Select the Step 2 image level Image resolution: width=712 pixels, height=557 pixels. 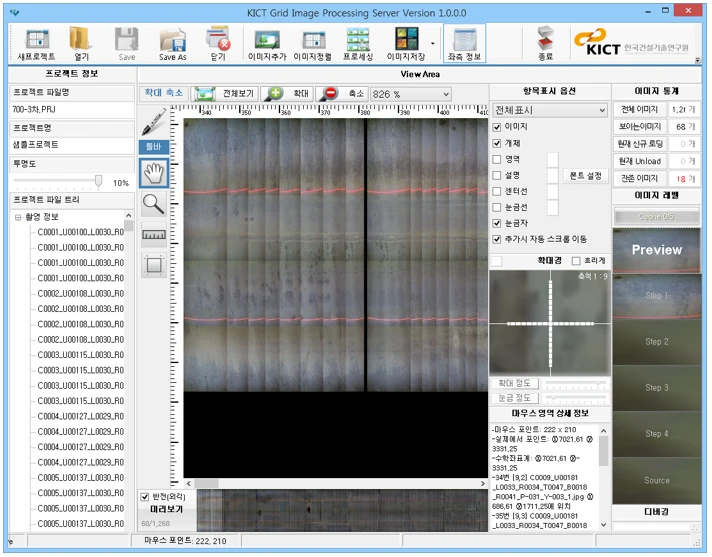[657, 342]
